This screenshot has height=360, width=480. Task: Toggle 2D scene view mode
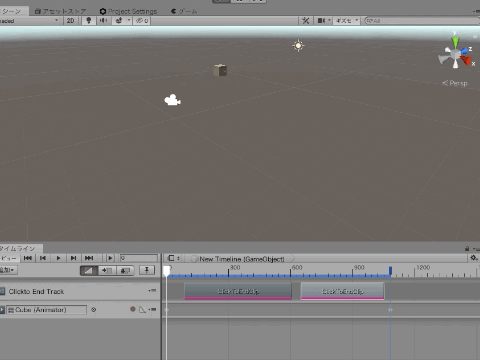pyautogui.click(x=70, y=21)
